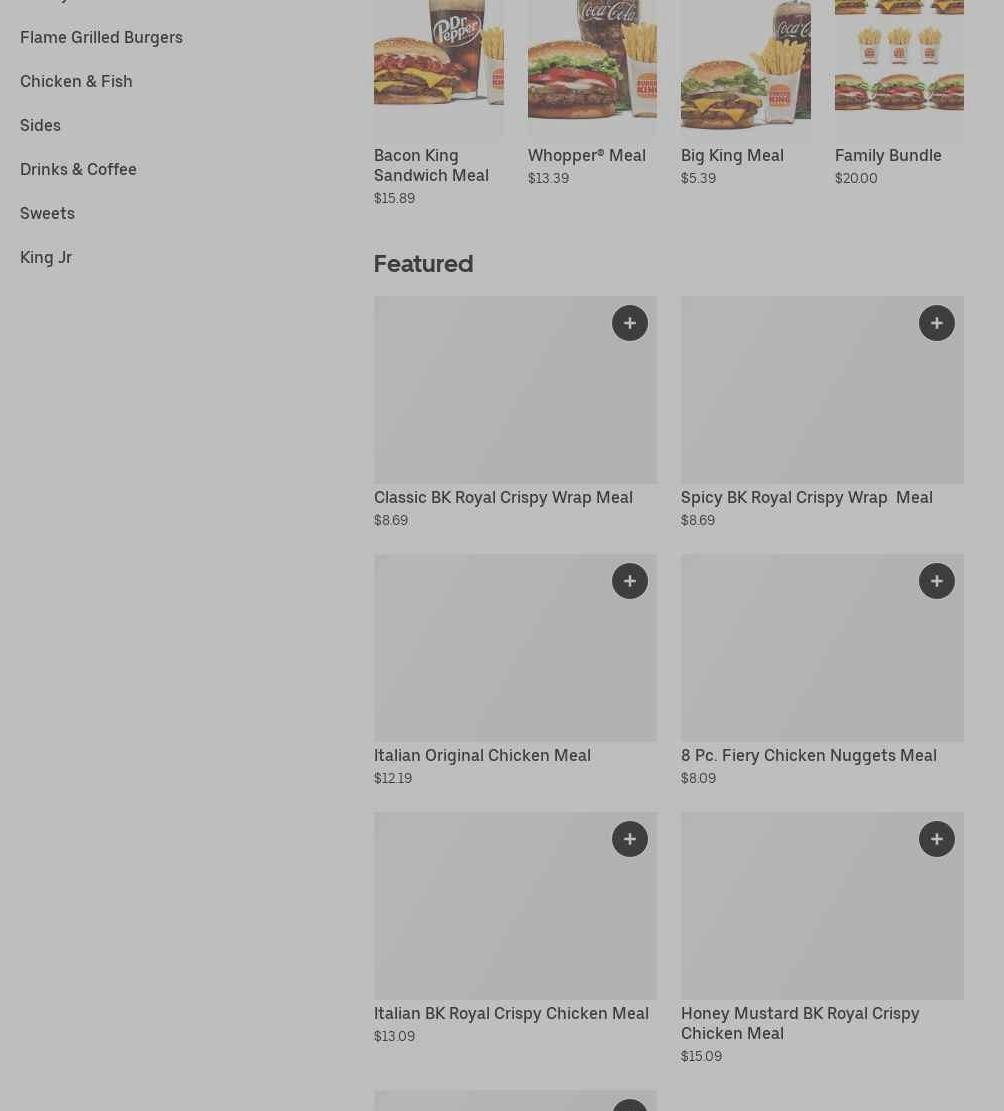Add Honey Mustard BK Royal Crispy Chicken Meal

[x=937, y=839]
